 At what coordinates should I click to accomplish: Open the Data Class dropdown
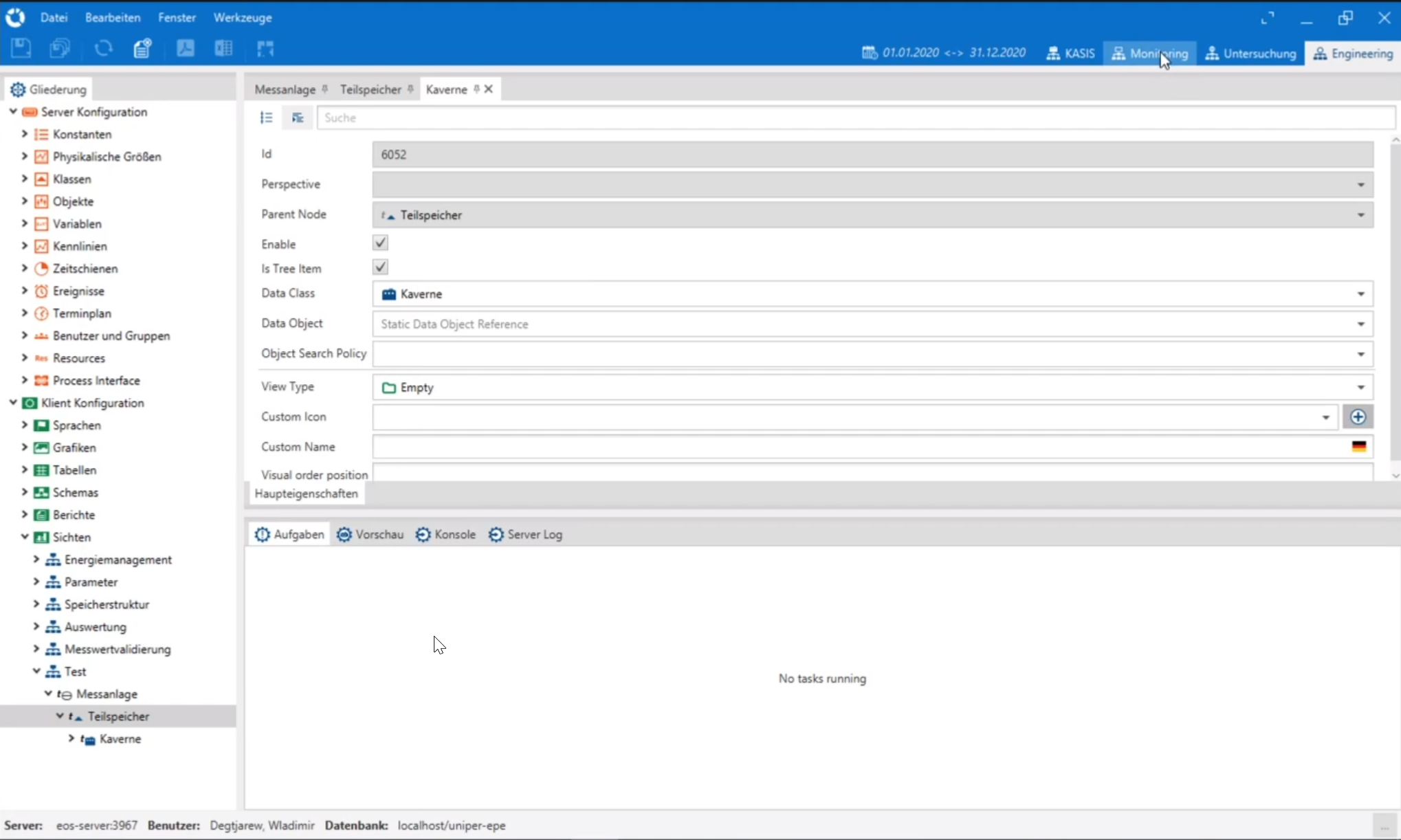[1360, 294]
